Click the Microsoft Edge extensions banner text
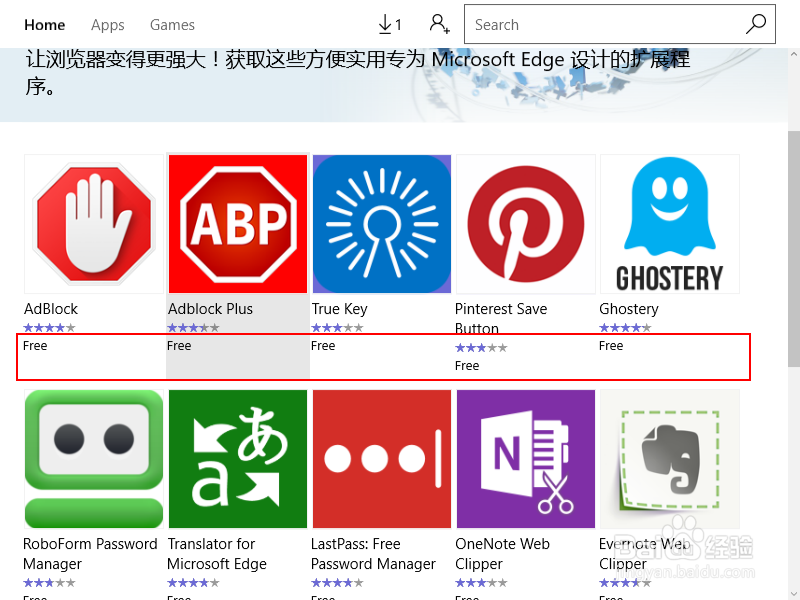800x600 pixels. [358, 72]
